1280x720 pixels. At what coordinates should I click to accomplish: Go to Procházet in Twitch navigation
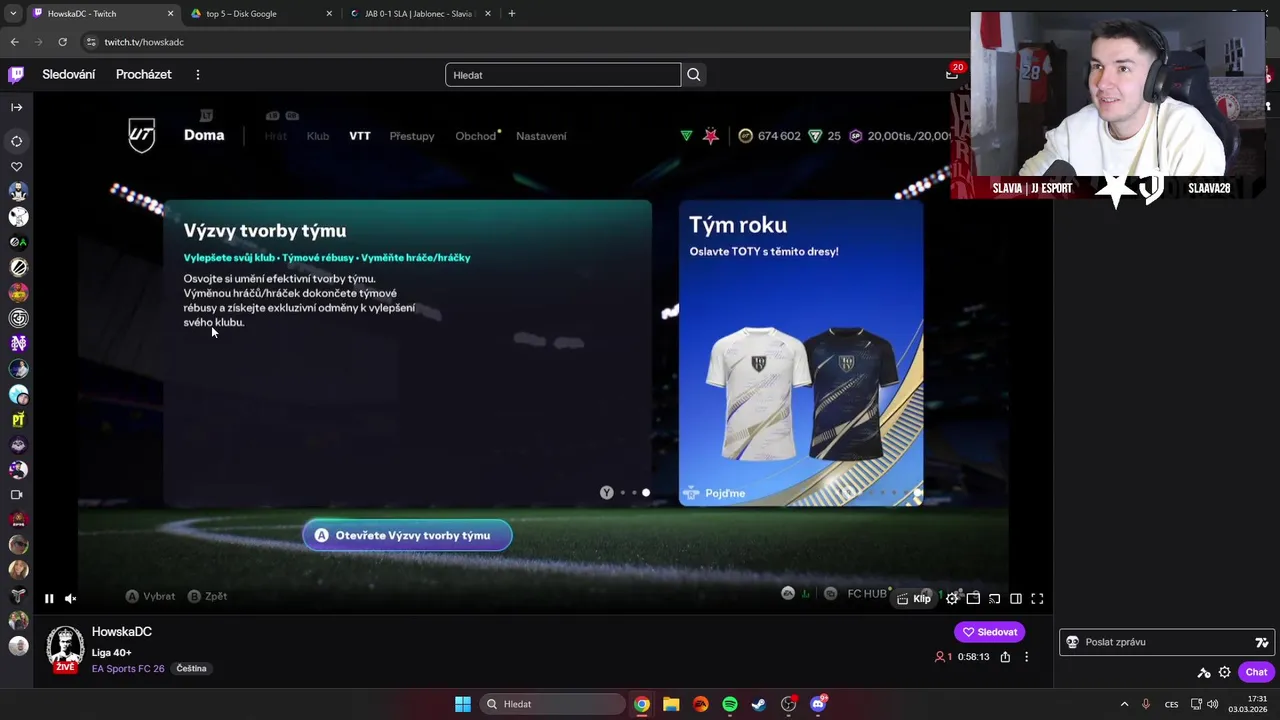tap(144, 75)
